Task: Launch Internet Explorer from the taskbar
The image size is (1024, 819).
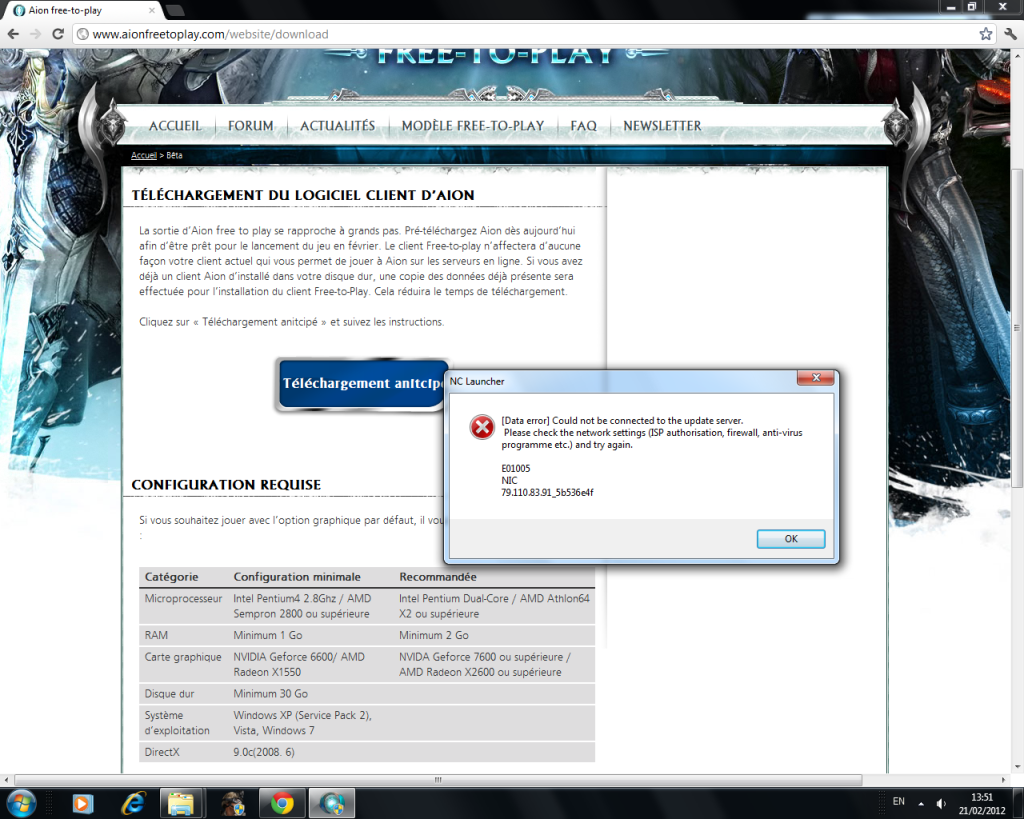Action: [132, 802]
